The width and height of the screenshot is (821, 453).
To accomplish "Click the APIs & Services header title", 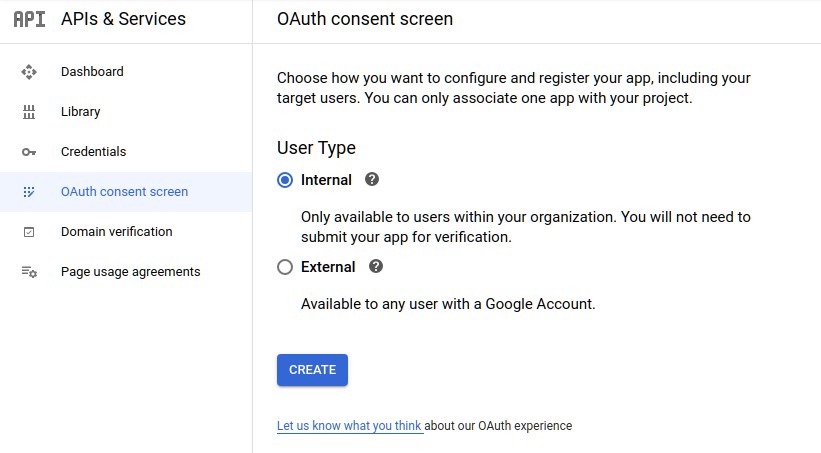I will (124, 19).
